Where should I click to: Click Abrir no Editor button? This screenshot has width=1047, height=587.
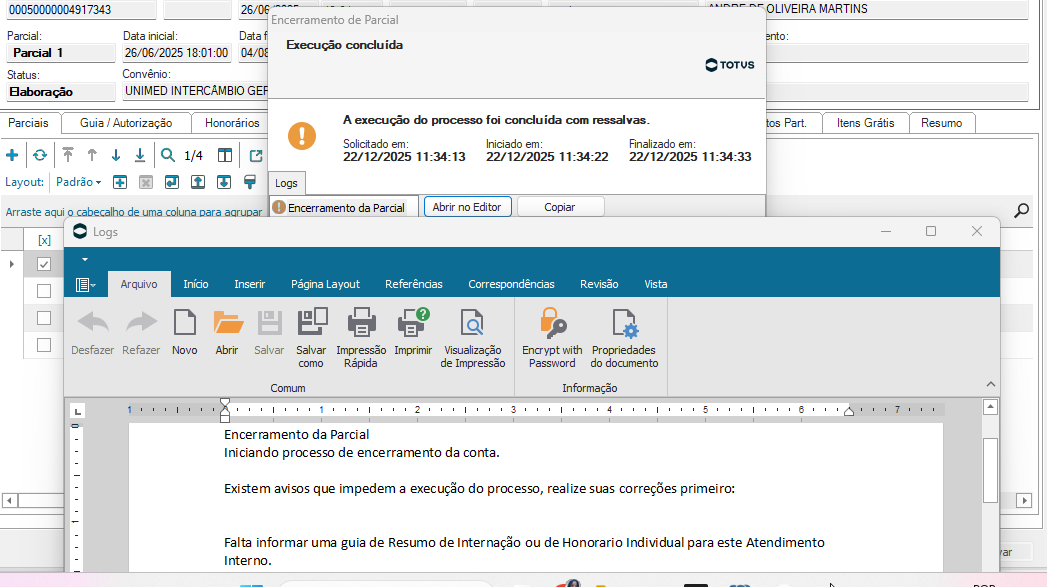click(x=467, y=207)
